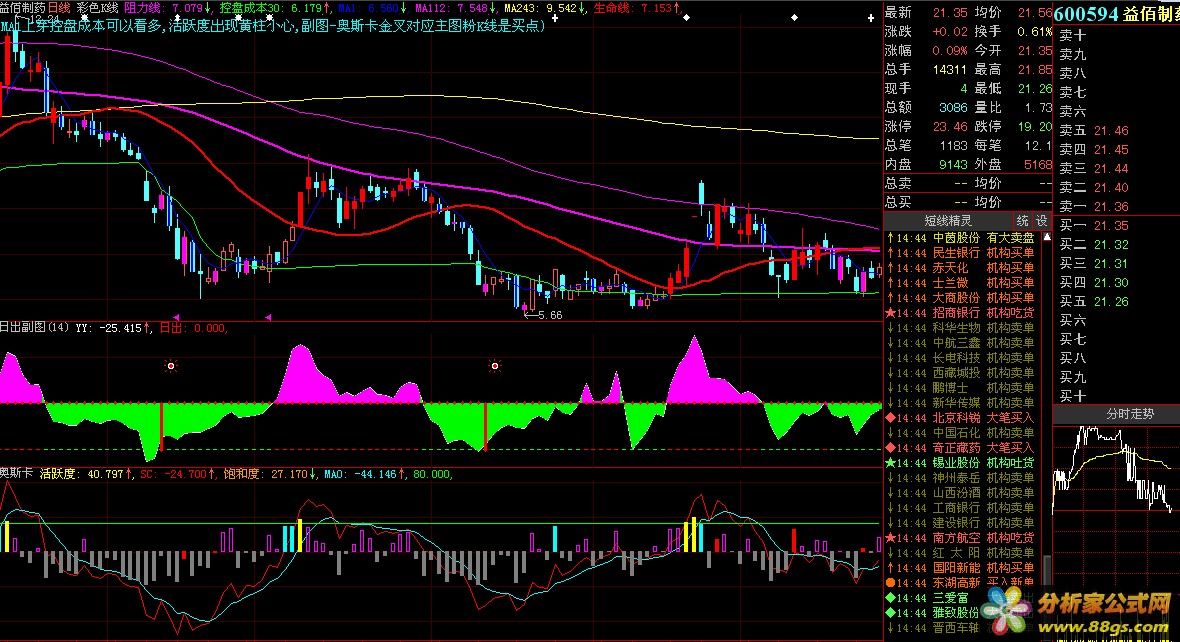1180x642 pixels.
Task: Click the red diamond icon beside 奇正藏药
Action: tap(890, 448)
